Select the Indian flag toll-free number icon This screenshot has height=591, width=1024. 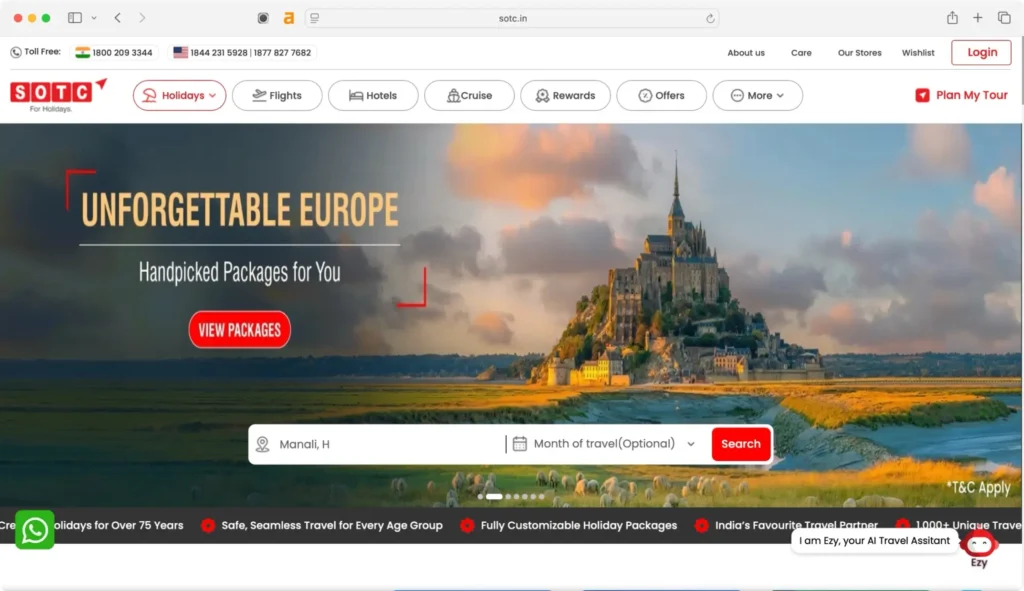[x=82, y=51]
